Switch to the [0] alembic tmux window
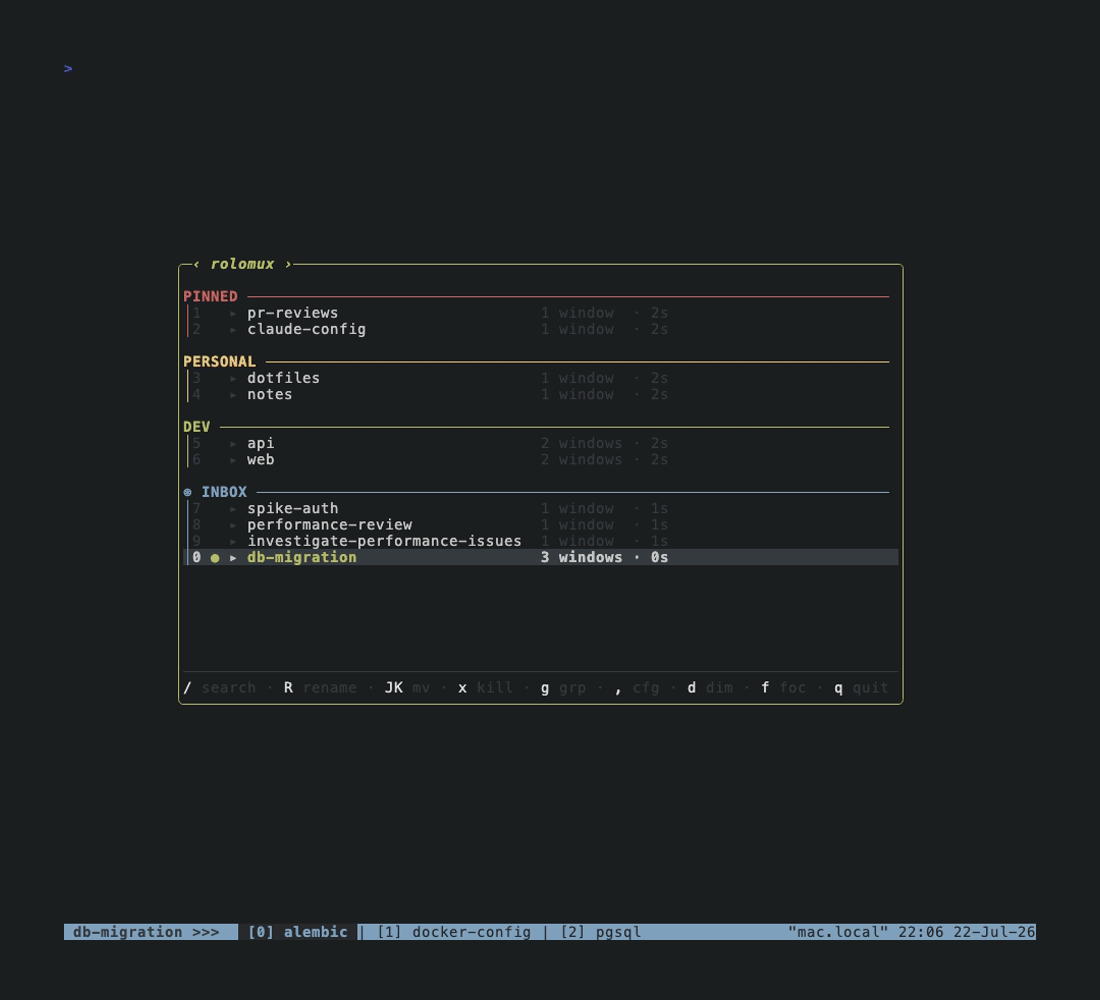 [297, 933]
